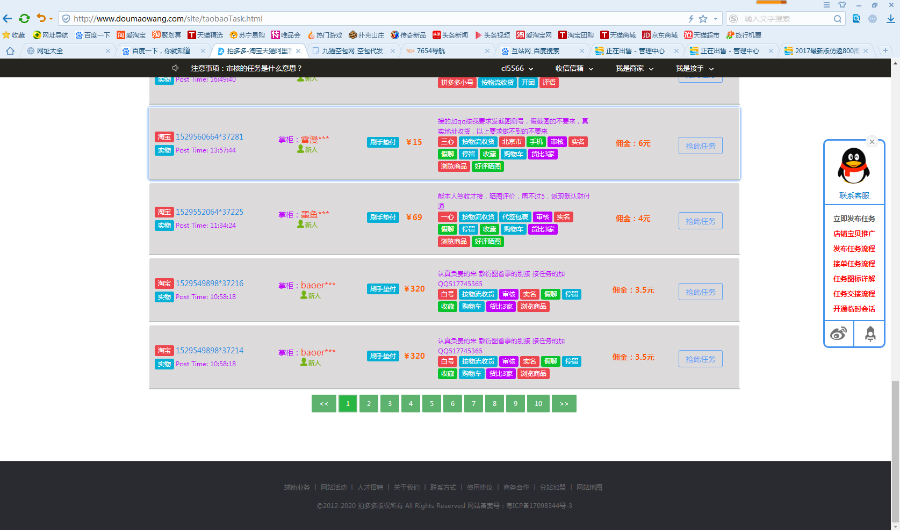Image resolution: width=900 pixels, height=530 pixels.
Task: Open the Weibo icon in side panel
Action: 837,334
